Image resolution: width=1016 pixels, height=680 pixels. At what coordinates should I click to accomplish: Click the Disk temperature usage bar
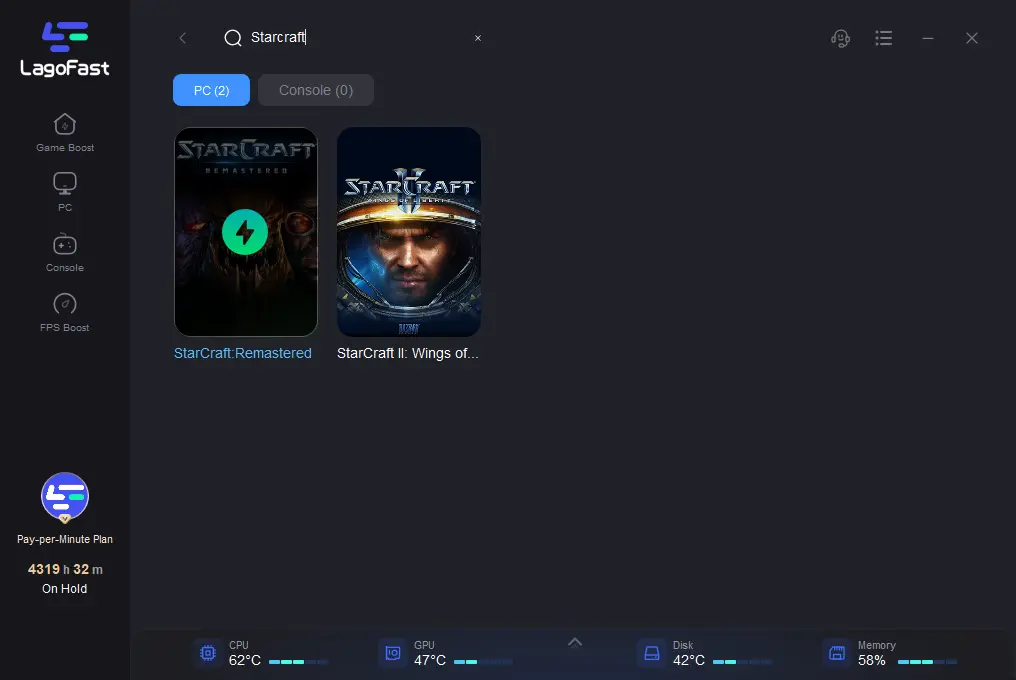[742, 662]
